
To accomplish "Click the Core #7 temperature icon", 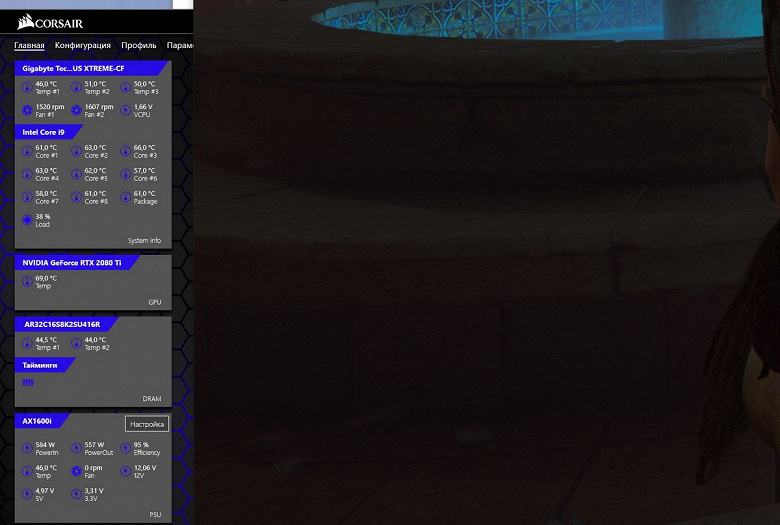I will point(27,197).
